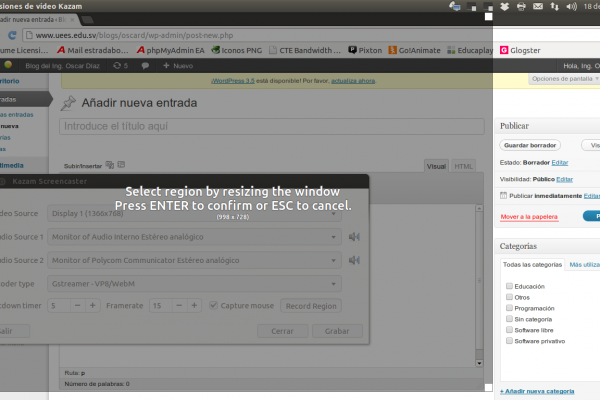Click the actualiza ahora link
The image size is (600, 400).
point(353,81)
